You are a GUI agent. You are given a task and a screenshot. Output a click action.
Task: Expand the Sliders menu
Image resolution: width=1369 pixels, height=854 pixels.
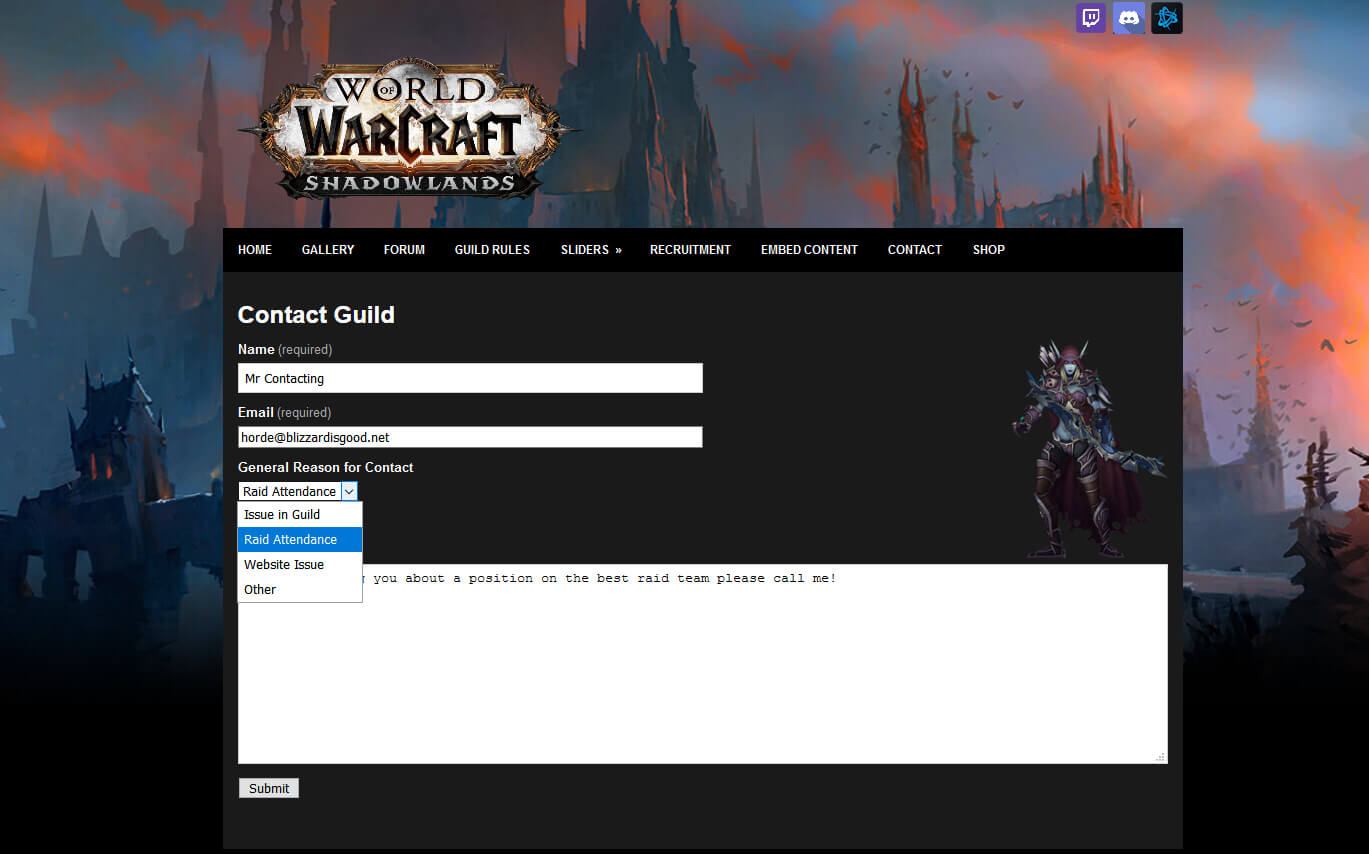click(591, 250)
